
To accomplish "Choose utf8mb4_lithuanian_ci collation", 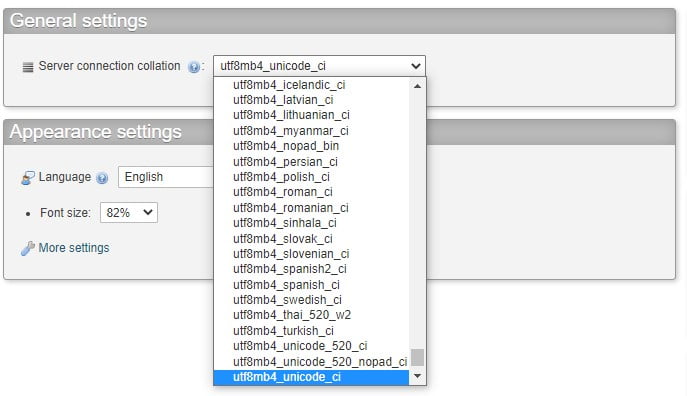I will click(311, 115).
